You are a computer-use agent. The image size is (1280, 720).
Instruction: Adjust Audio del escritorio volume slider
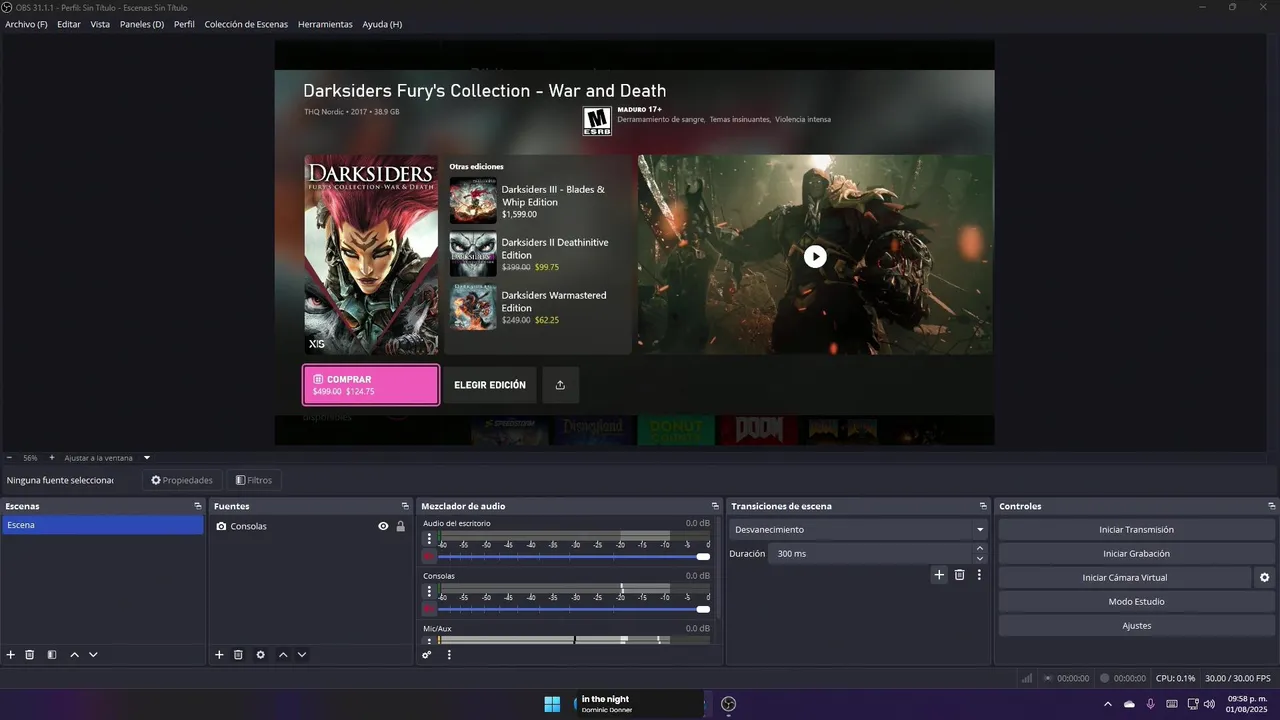574,556
